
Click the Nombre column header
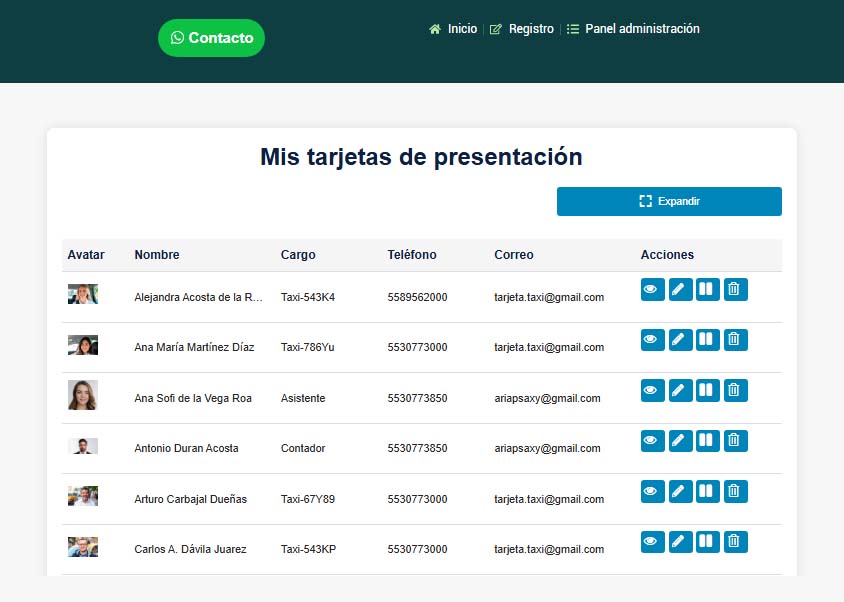click(157, 255)
